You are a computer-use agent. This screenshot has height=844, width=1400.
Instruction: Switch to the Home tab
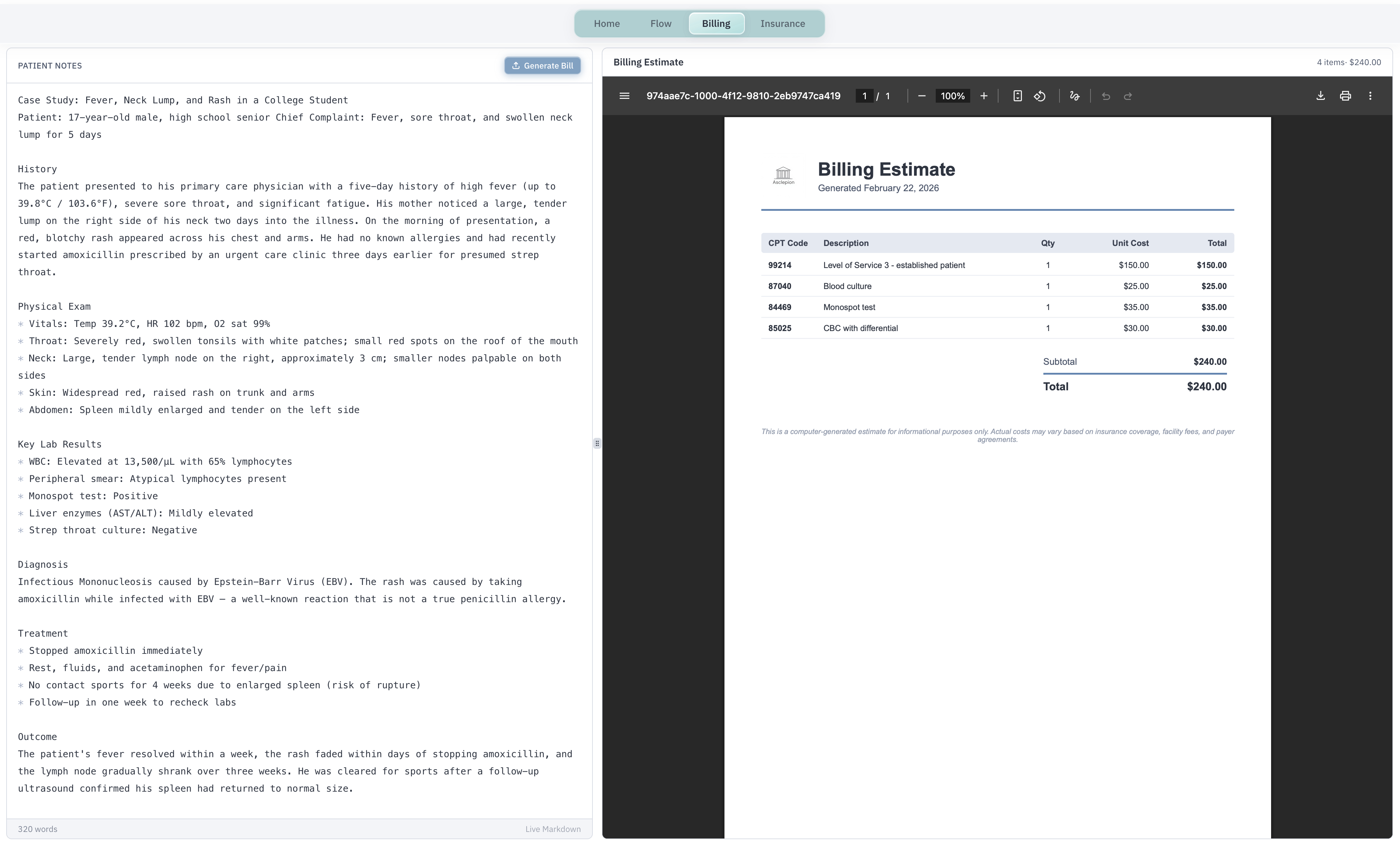click(x=606, y=23)
